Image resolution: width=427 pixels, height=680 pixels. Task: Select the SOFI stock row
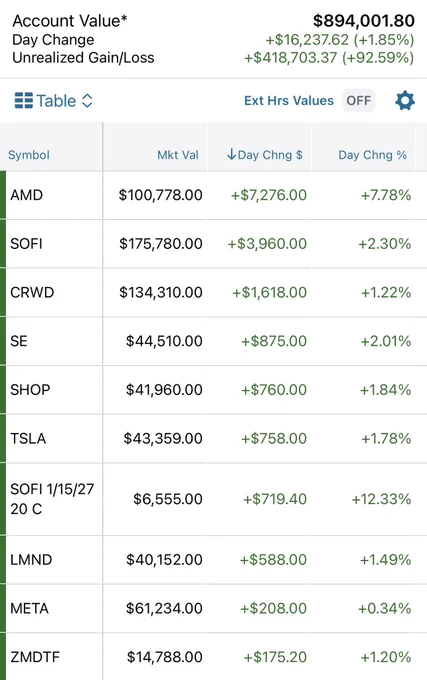point(213,244)
